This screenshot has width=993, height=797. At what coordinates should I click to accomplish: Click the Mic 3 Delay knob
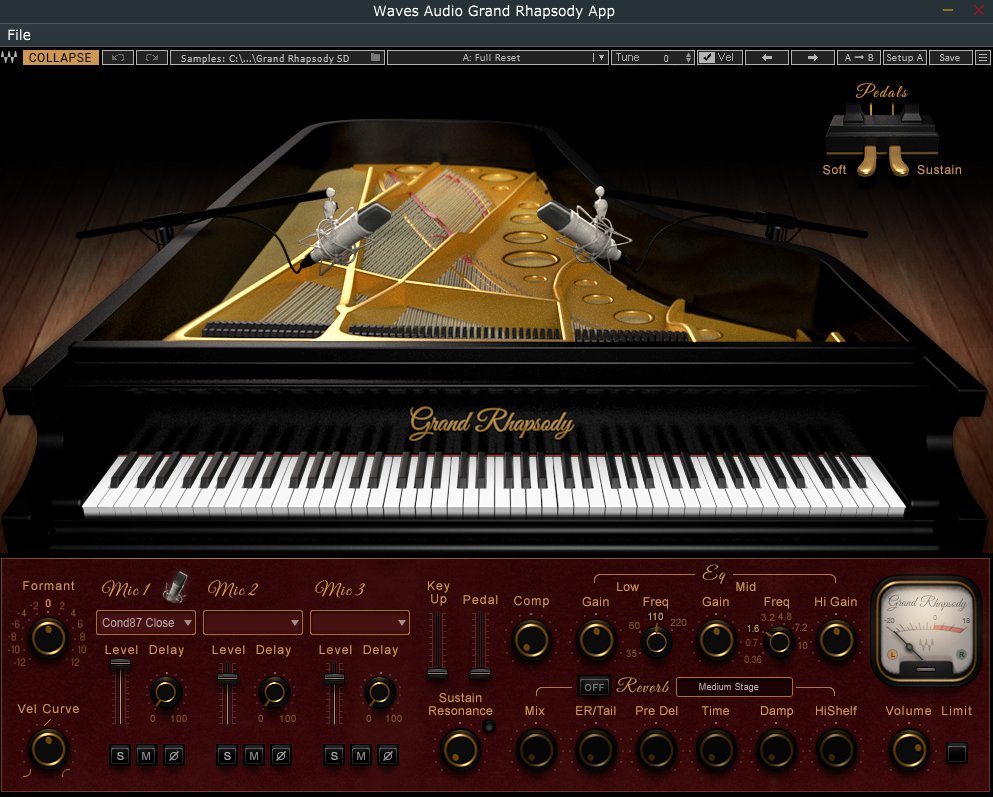(x=379, y=693)
